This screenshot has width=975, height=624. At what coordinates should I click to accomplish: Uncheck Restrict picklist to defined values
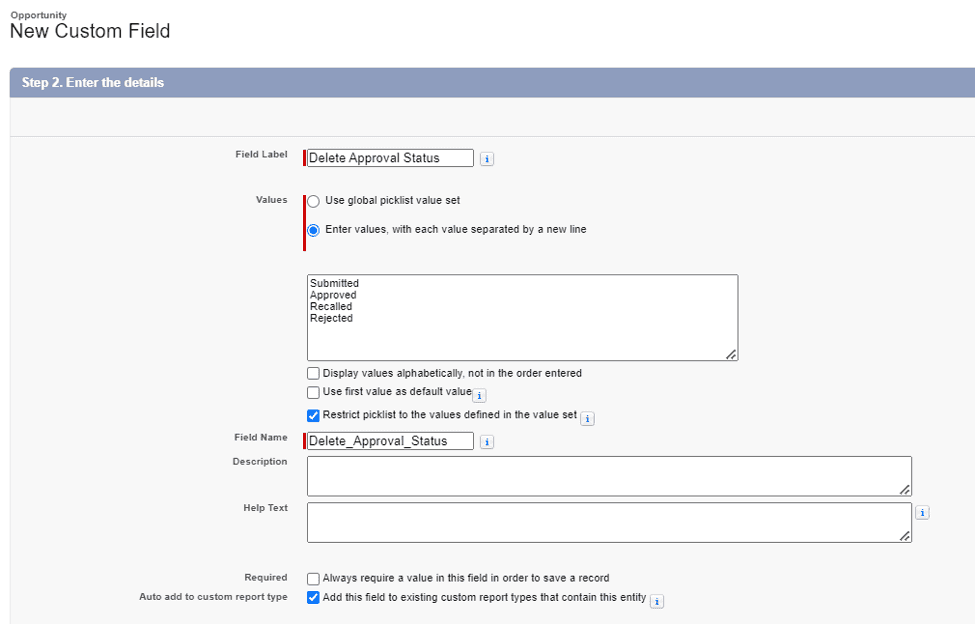coord(313,415)
